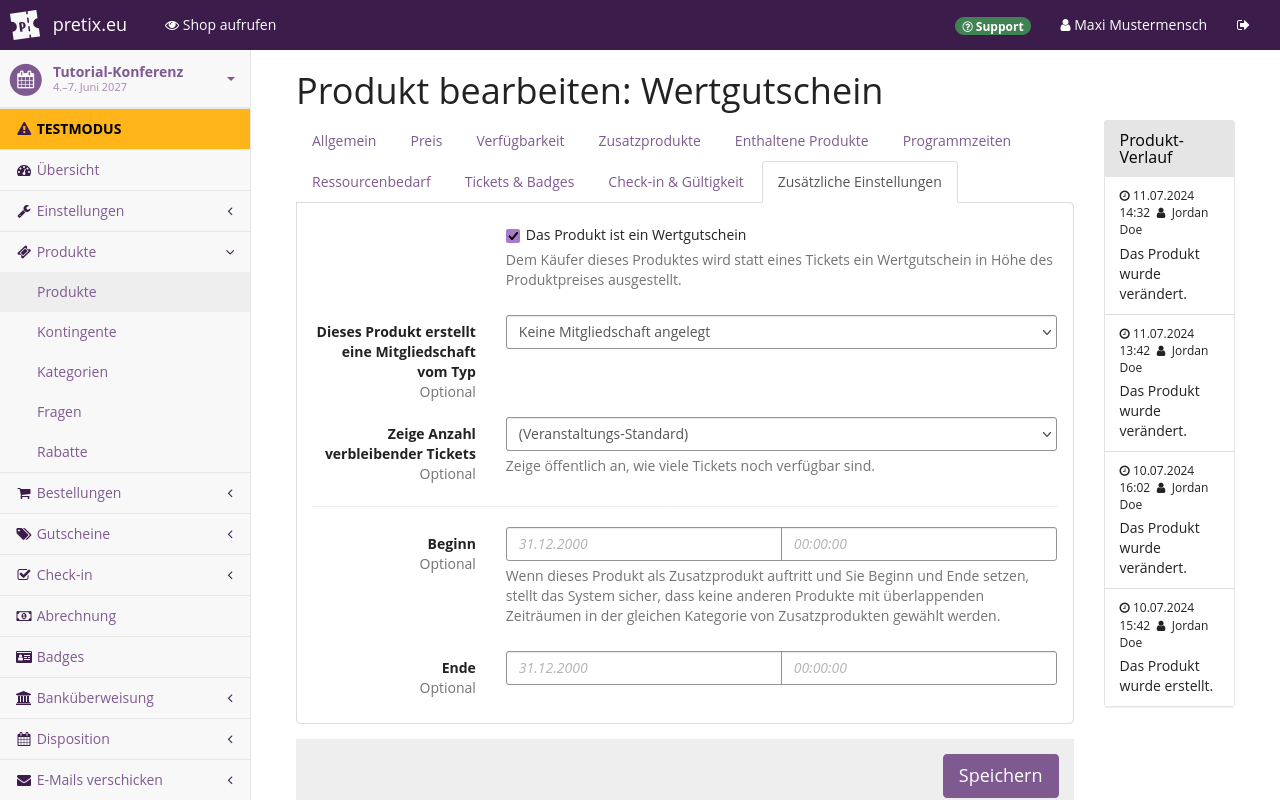1280x800 pixels.
Task: Expand the Disposition sidebar chevron
Action: pyautogui.click(x=230, y=739)
